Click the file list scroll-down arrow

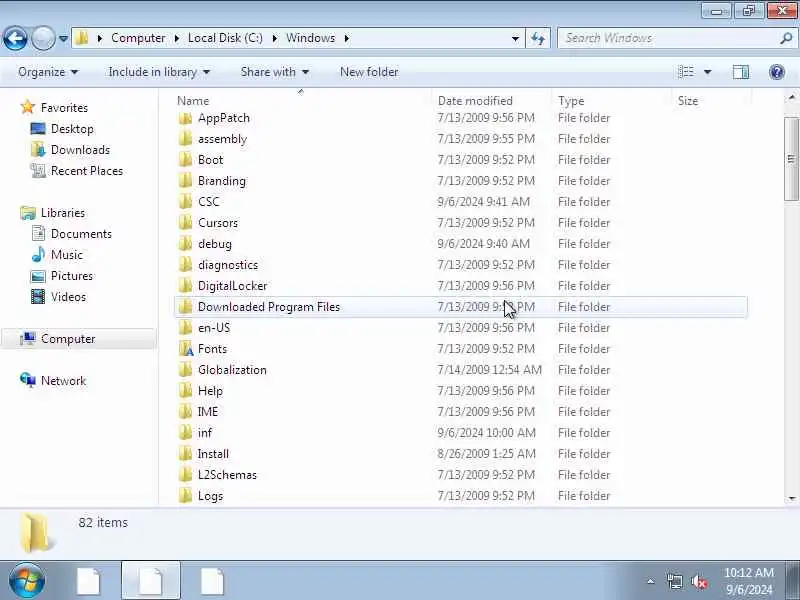coord(791,498)
